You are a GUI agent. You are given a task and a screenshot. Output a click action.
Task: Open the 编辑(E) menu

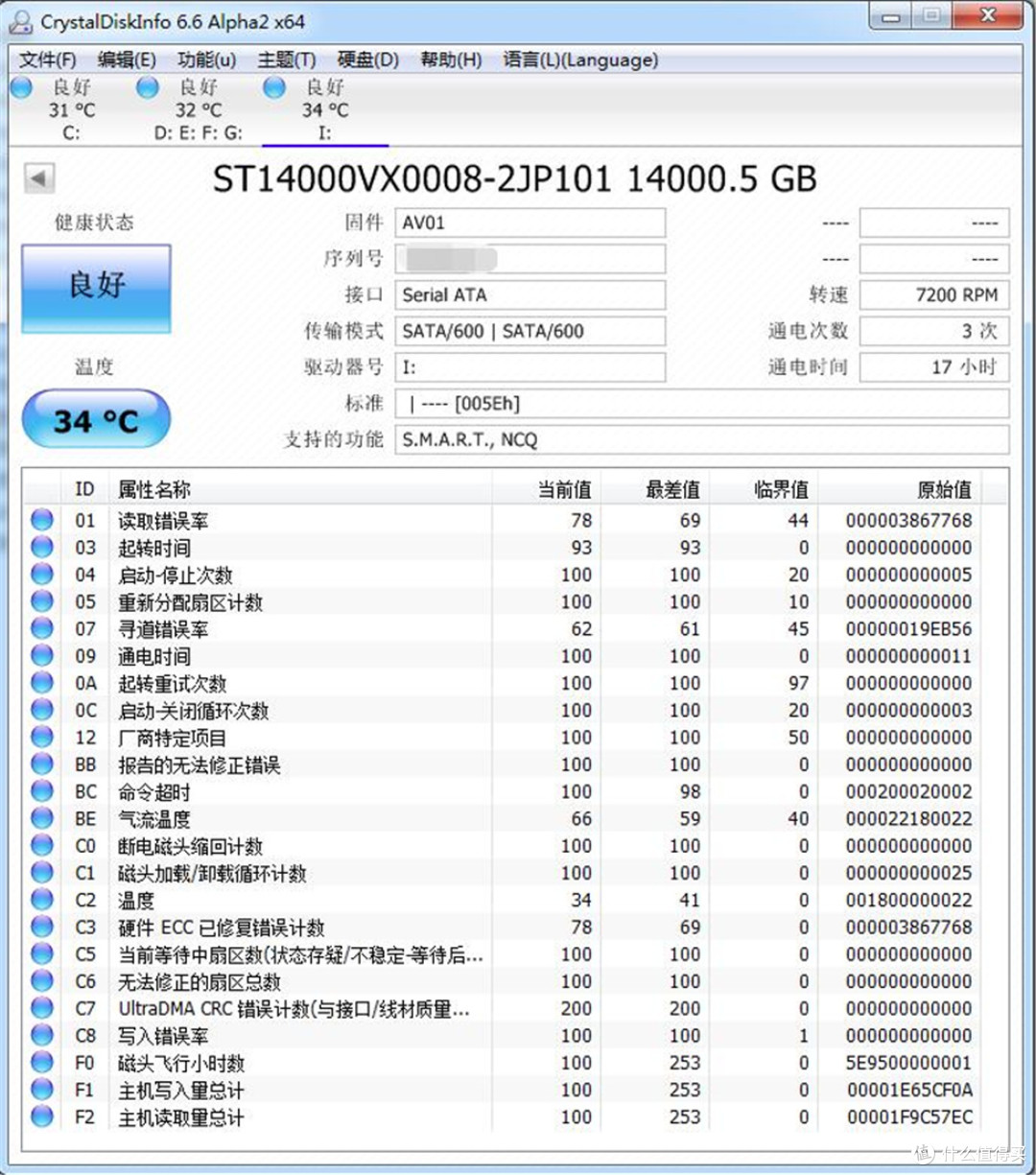[127, 59]
